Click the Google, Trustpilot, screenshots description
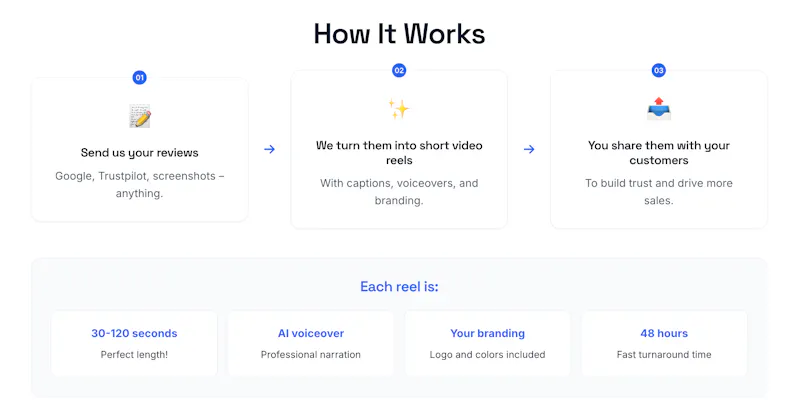The image size is (800, 417). pyautogui.click(x=139, y=184)
